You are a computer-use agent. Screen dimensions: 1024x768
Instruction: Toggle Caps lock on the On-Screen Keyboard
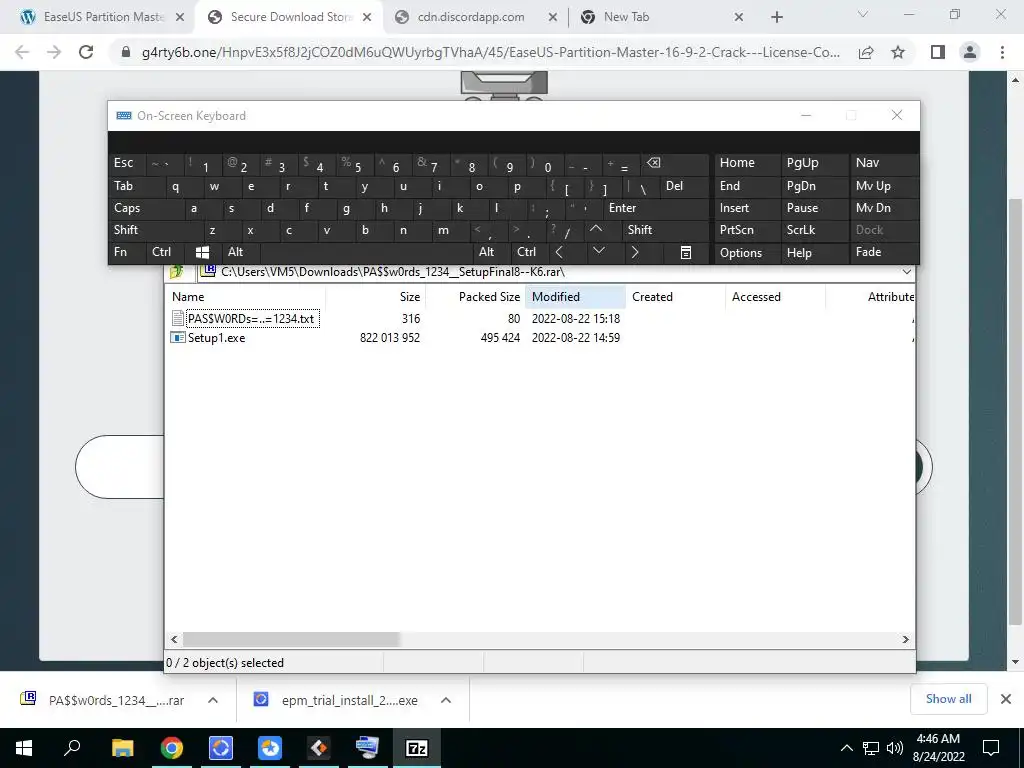click(x=144, y=208)
